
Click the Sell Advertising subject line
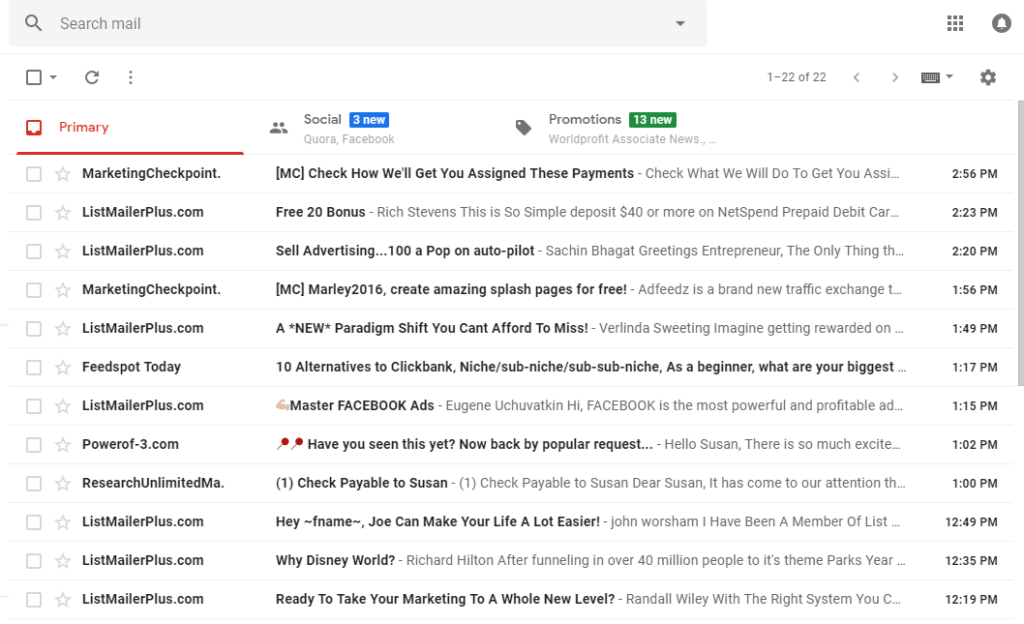(405, 251)
